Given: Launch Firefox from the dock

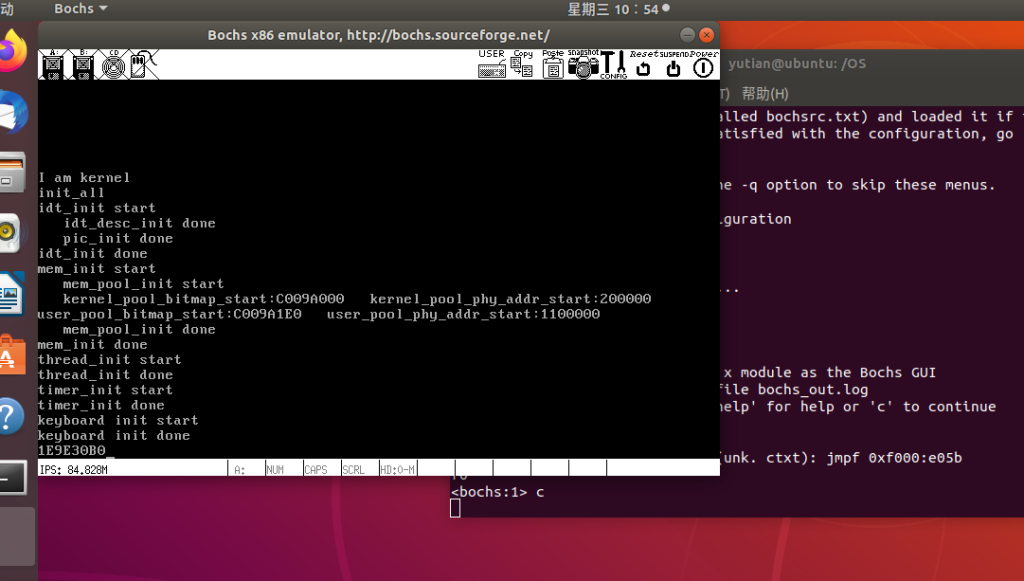Looking at the screenshot, I should [13, 50].
